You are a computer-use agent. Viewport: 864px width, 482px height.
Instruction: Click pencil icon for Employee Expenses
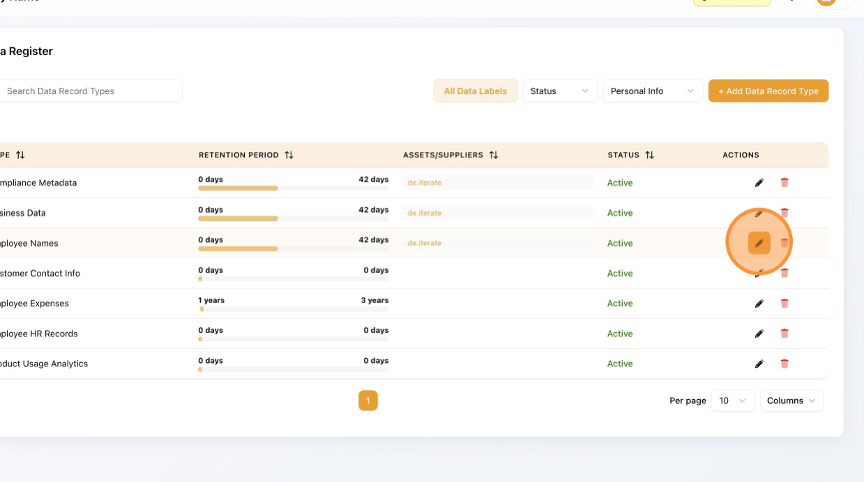[x=759, y=303]
